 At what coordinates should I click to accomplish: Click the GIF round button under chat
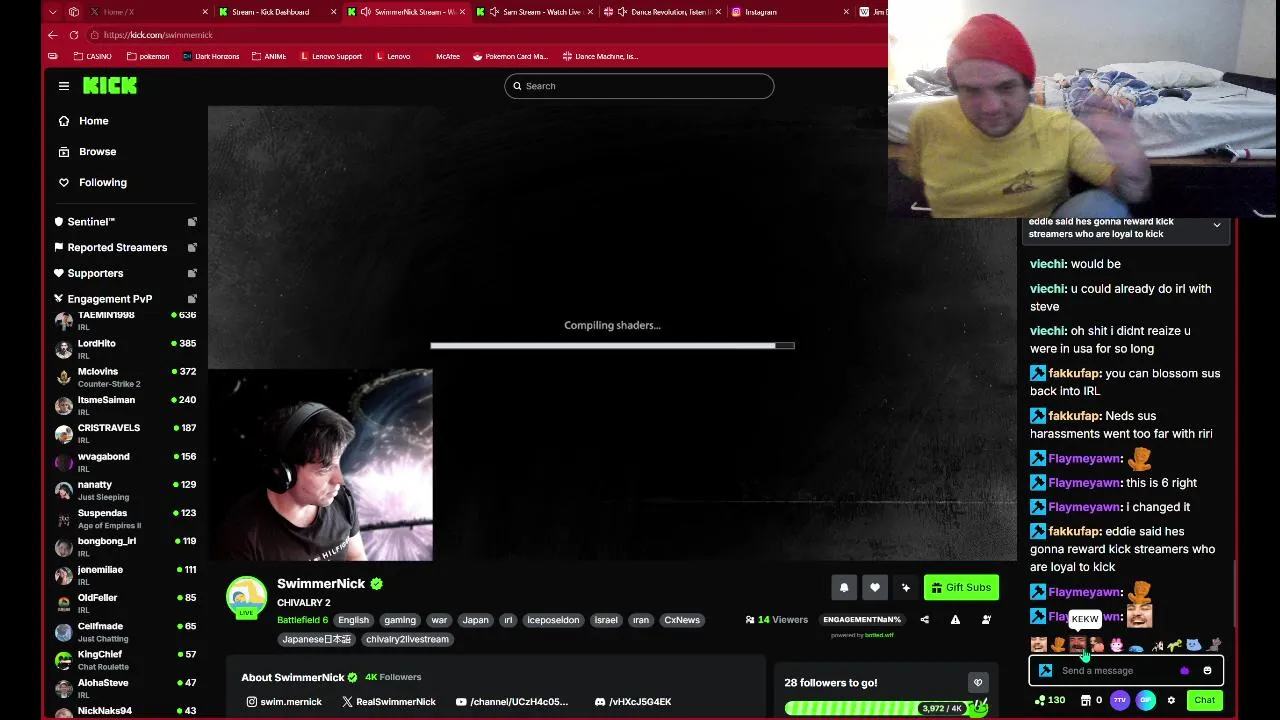coord(1146,700)
